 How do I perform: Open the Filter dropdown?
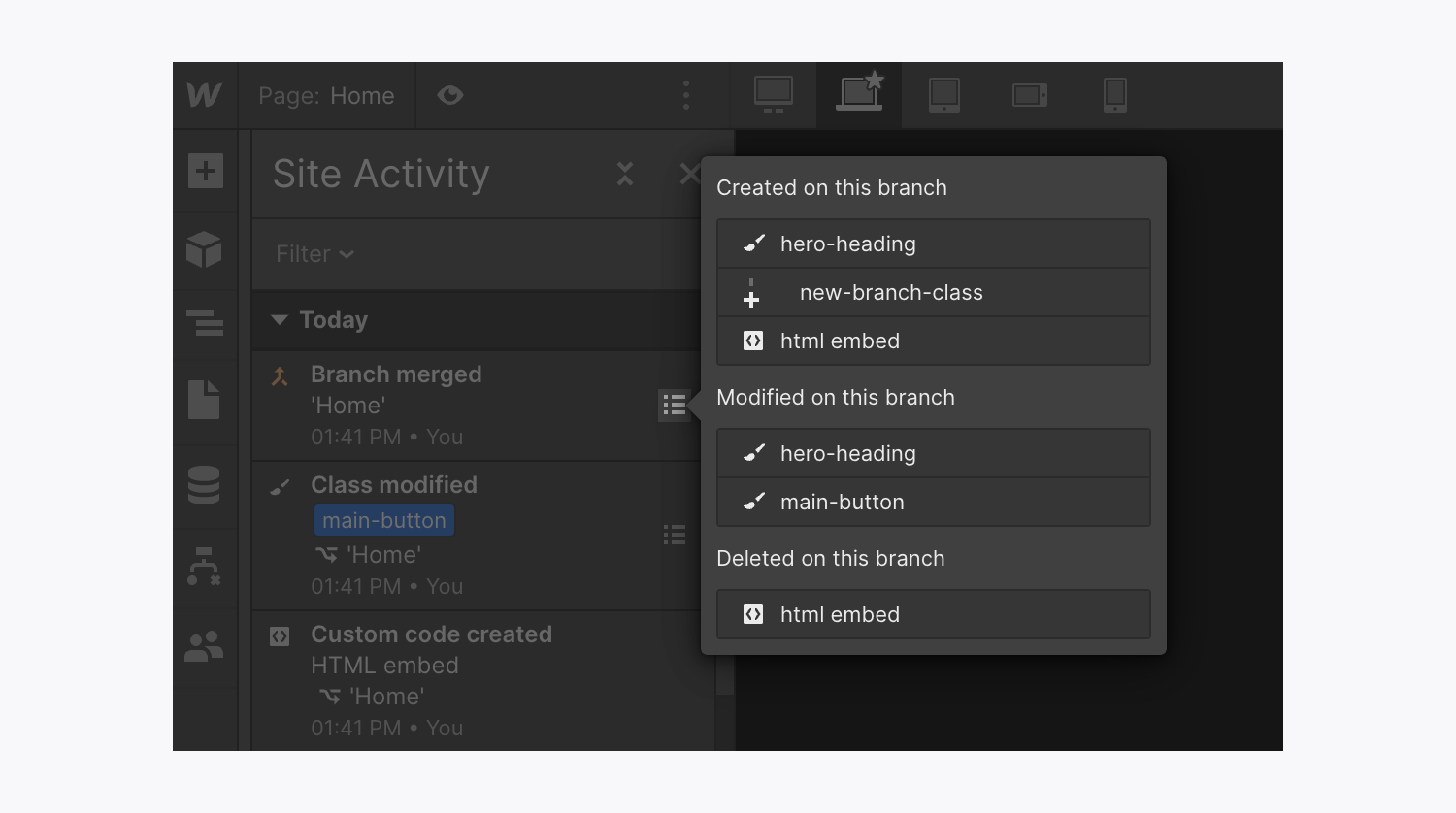click(314, 254)
